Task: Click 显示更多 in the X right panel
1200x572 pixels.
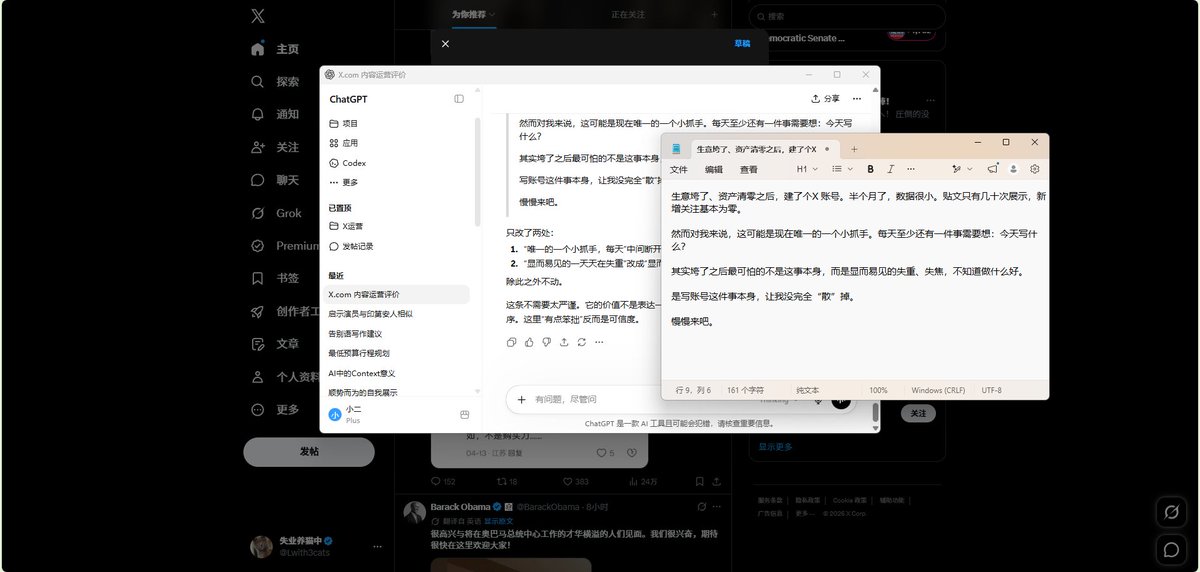Action: tap(777, 447)
